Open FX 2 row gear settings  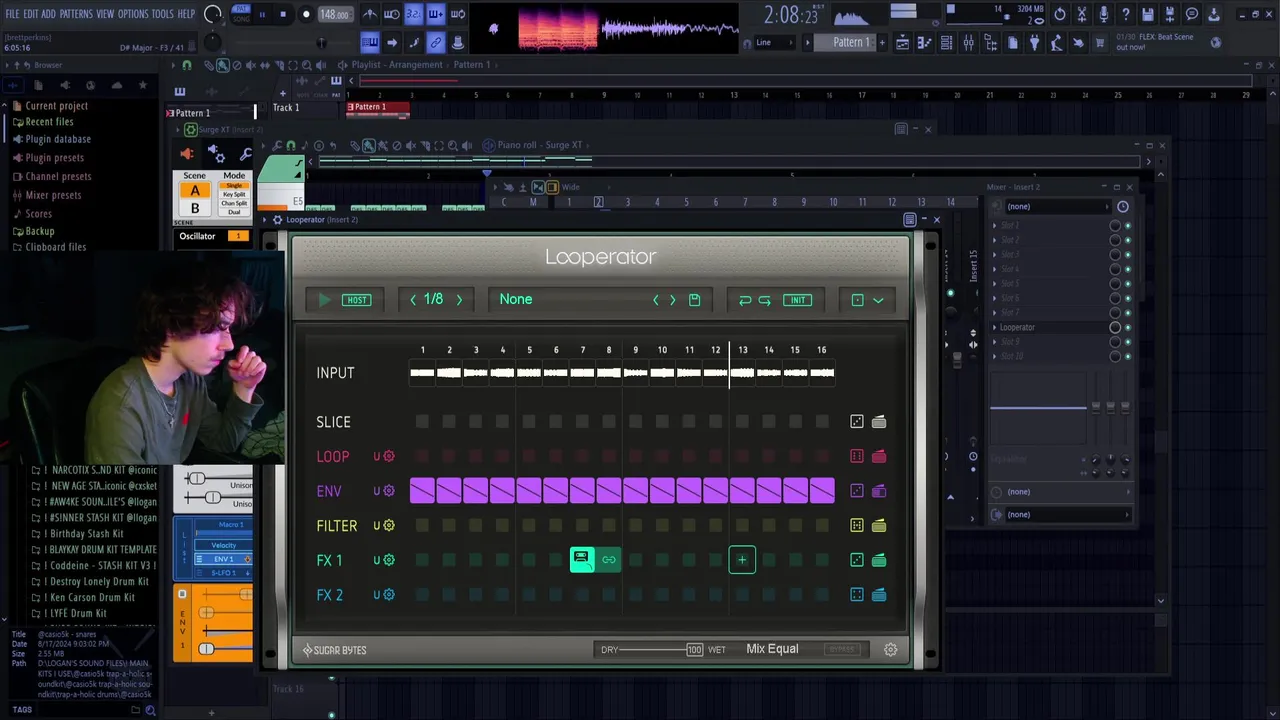389,595
